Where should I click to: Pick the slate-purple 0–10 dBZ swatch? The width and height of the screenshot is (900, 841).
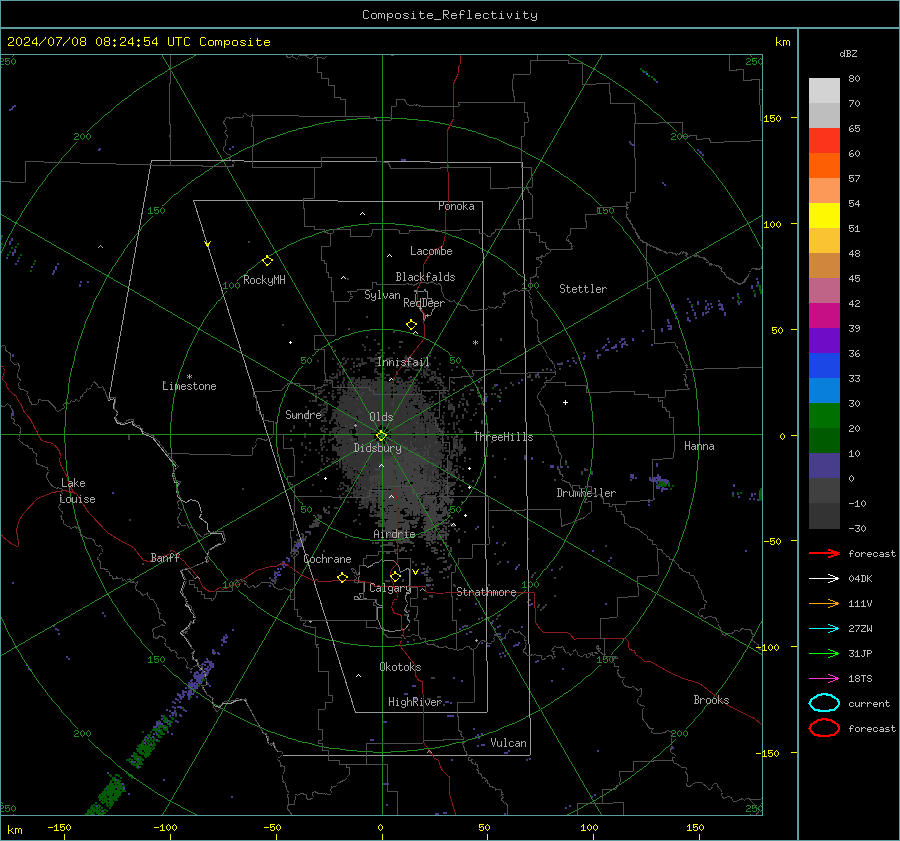[824, 465]
